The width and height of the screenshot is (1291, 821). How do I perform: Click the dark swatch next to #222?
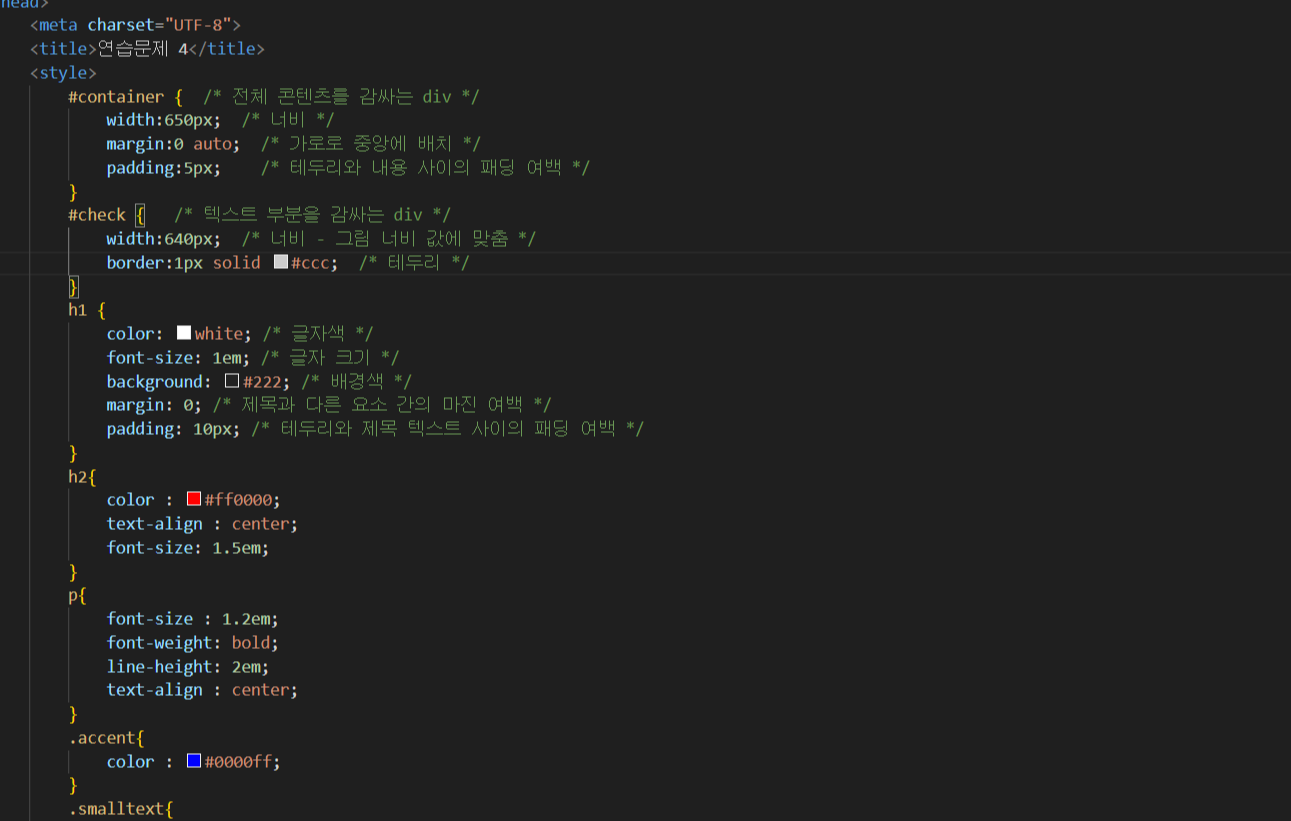(x=232, y=380)
